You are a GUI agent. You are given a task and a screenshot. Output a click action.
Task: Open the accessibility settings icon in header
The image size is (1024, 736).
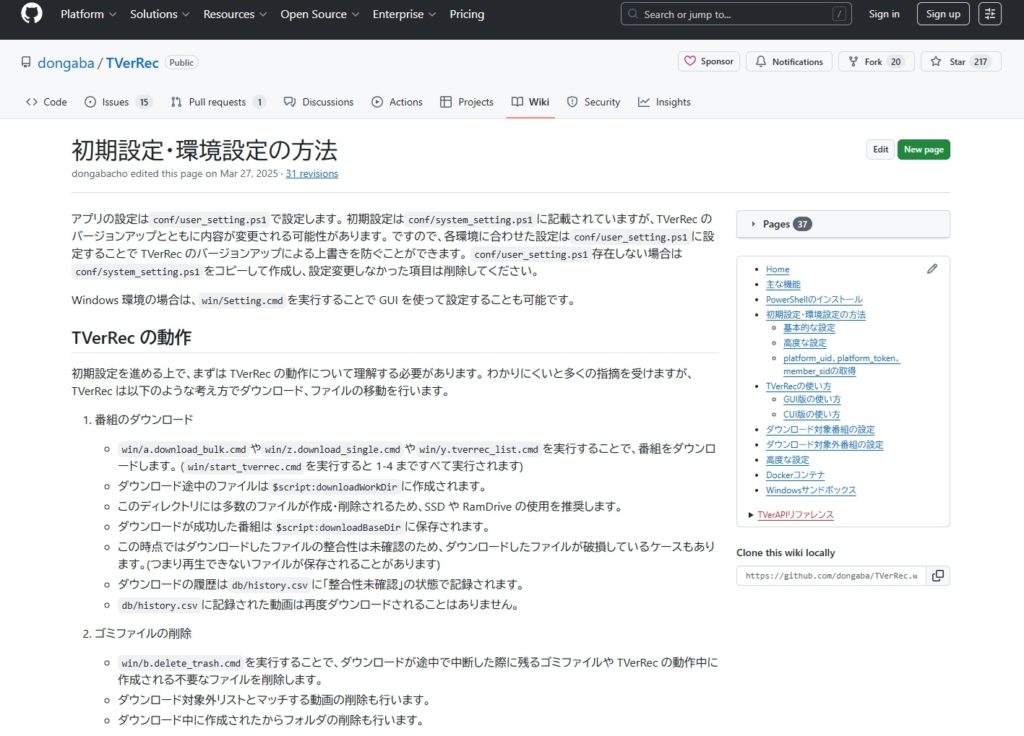(990, 14)
